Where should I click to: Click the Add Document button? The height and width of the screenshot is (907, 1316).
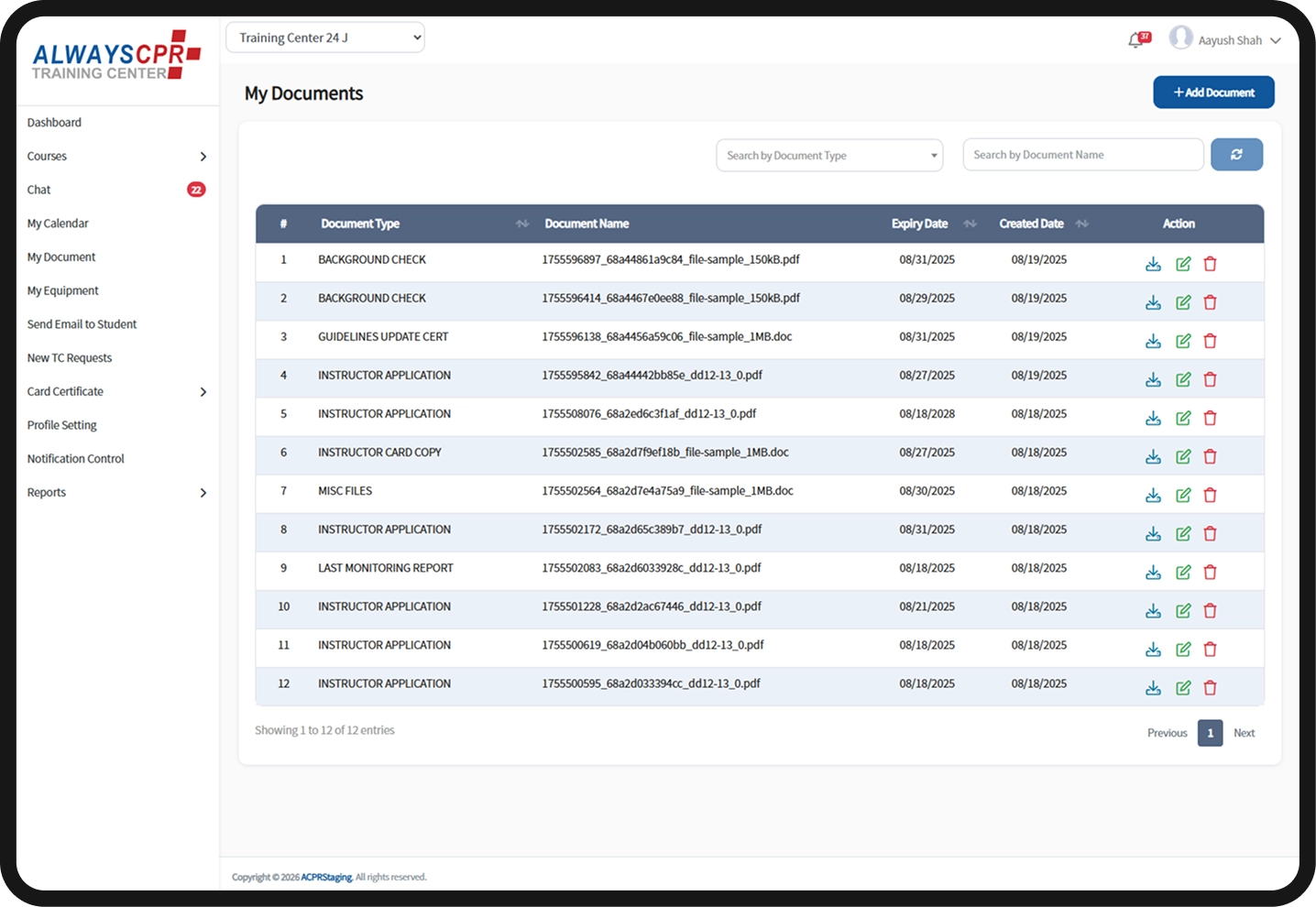point(1213,93)
